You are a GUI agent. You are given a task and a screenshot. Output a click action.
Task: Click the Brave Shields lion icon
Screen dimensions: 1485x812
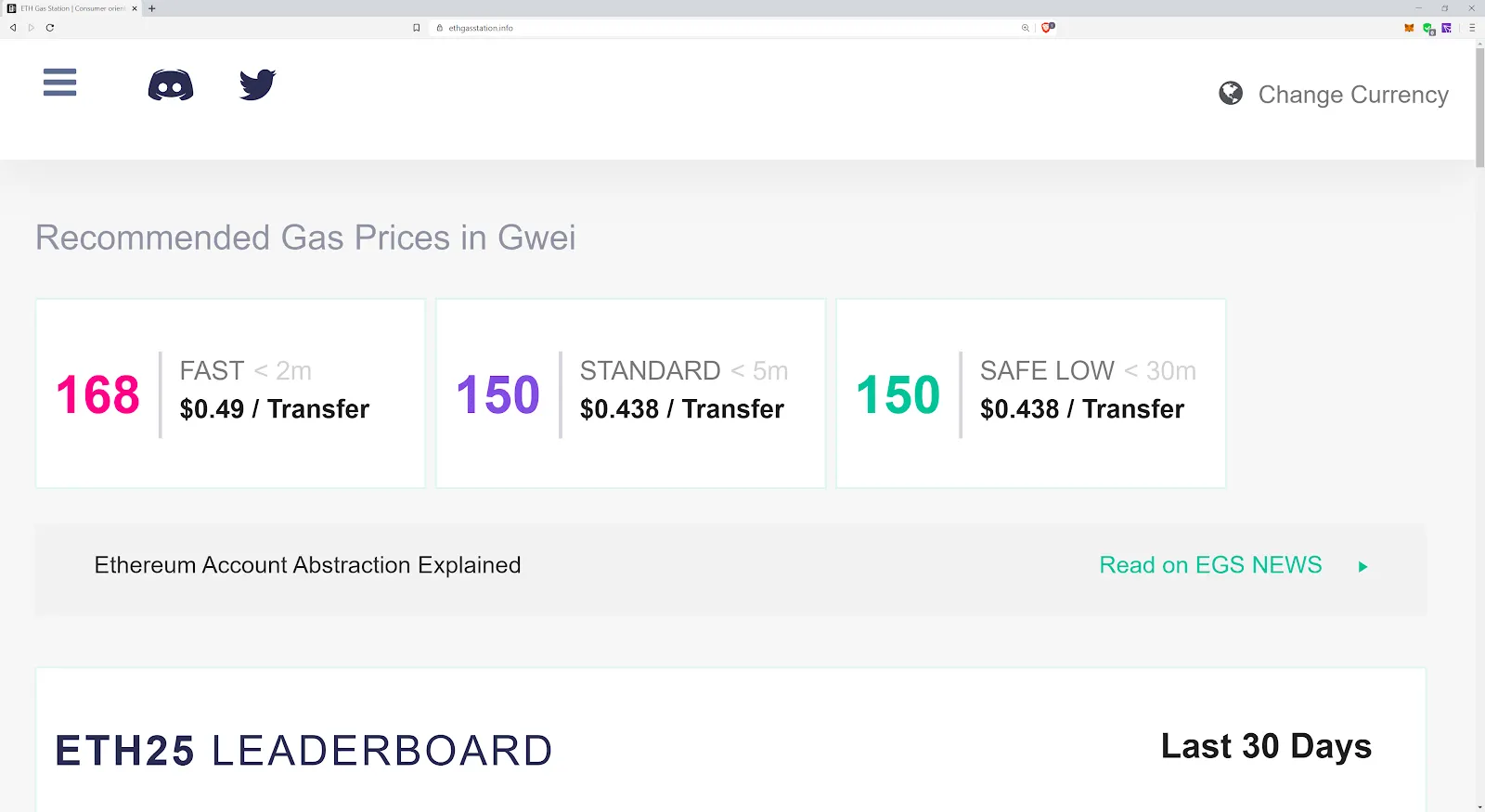pyautogui.click(x=1047, y=28)
